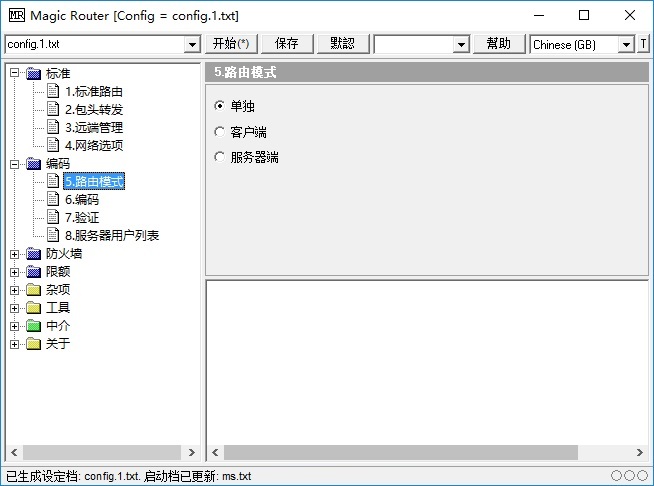Expand the 限额 tree node
The height and width of the screenshot is (486, 654).
(x=15, y=272)
